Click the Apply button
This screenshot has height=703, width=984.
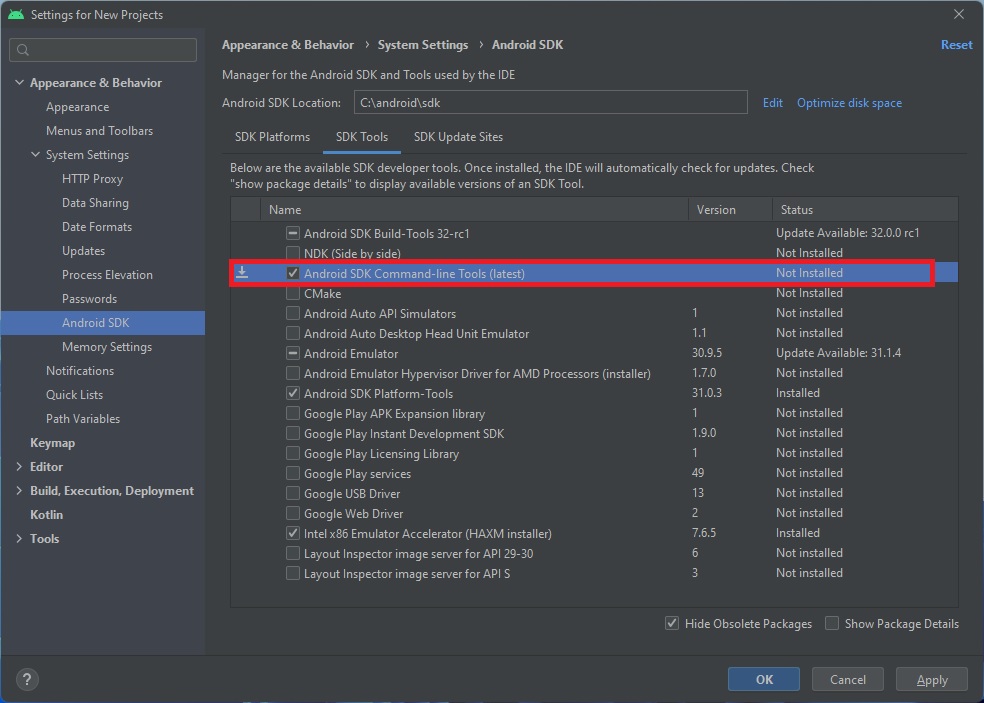pyautogui.click(x=932, y=679)
